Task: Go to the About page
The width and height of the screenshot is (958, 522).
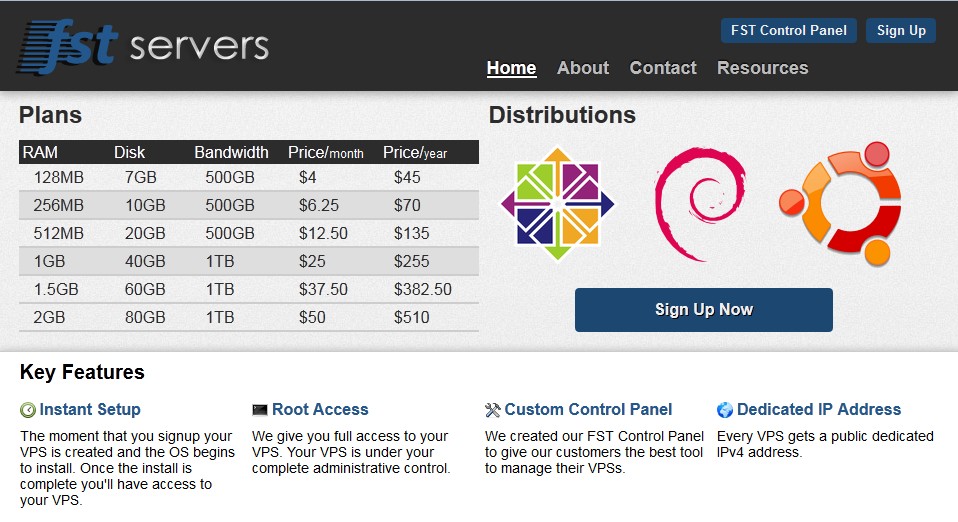Action: tap(583, 68)
